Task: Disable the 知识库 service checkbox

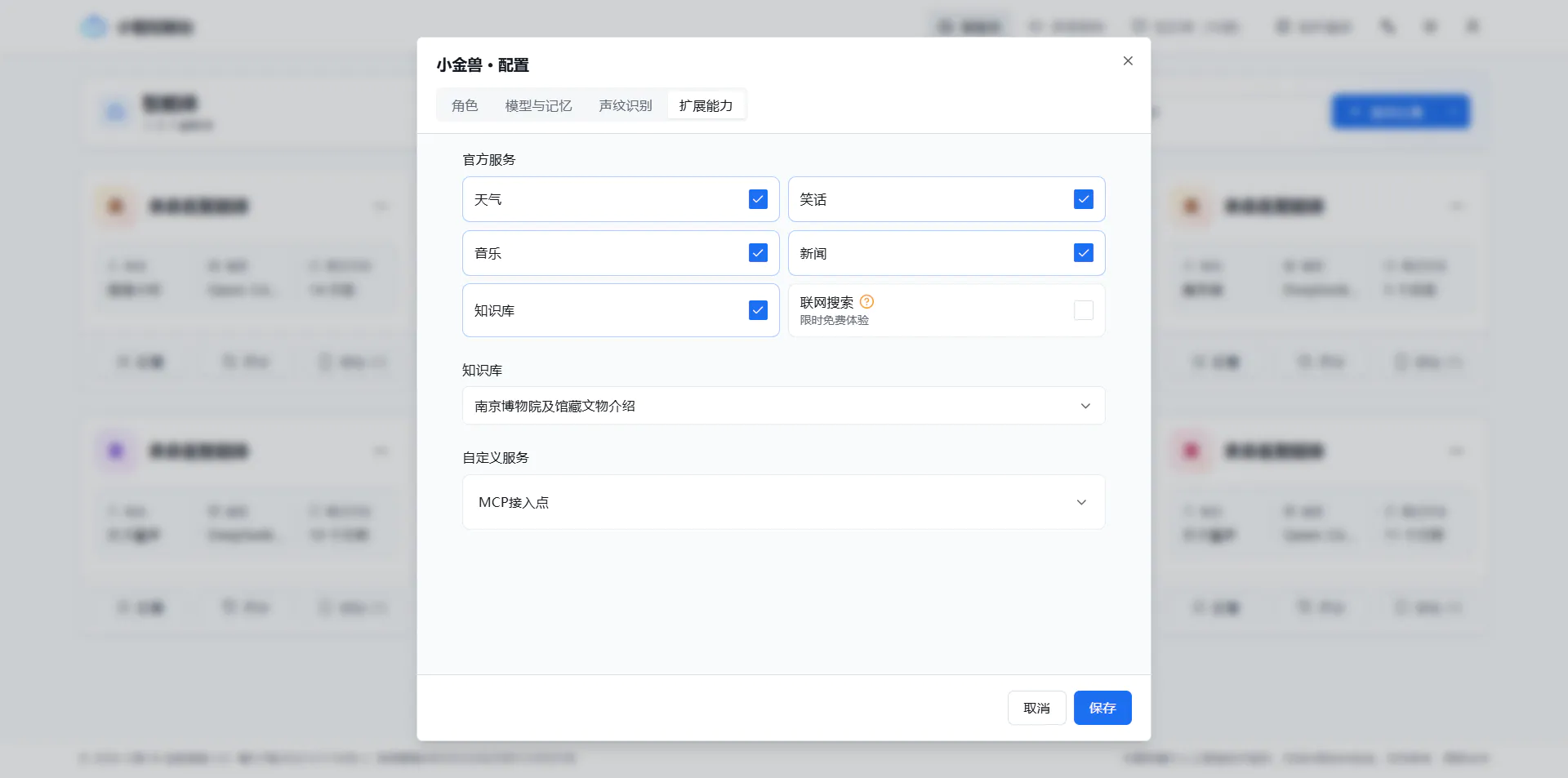Action: click(x=758, y=310)
